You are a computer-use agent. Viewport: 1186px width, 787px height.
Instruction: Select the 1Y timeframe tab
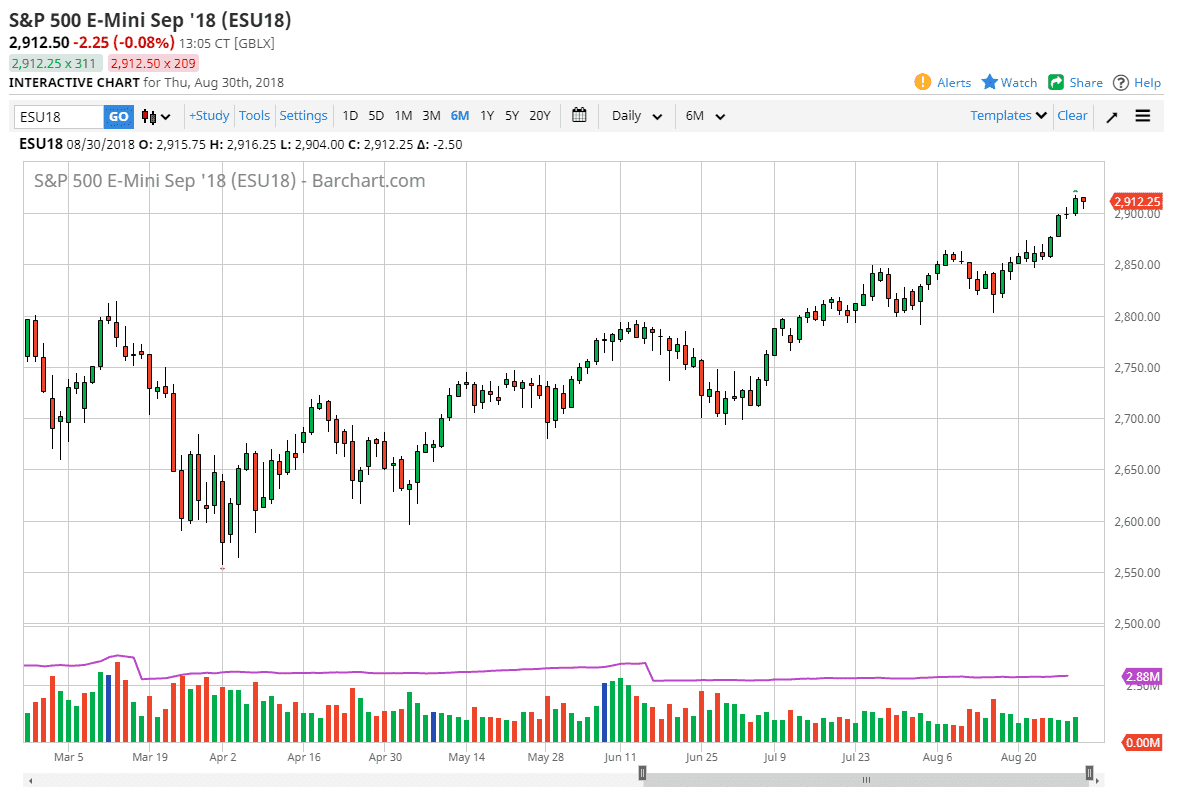[486, 116]
